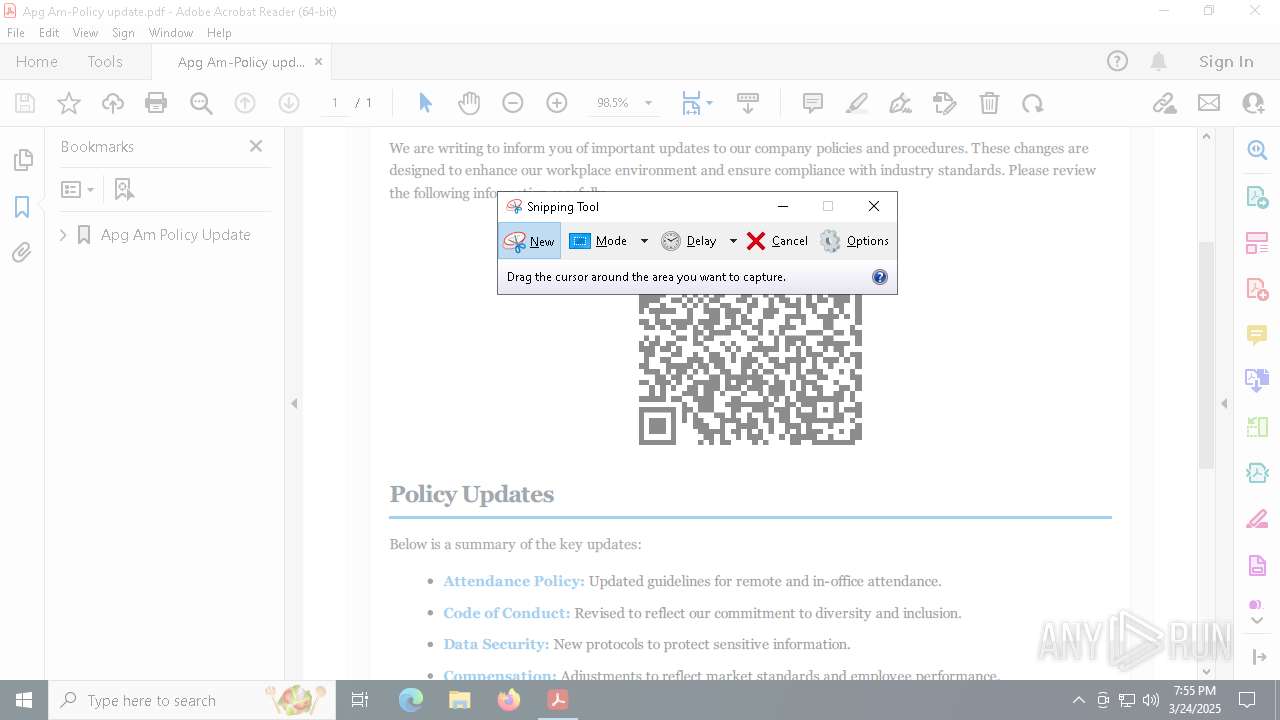
Task: Click Sign In
Action: (x=1226, y=61)
